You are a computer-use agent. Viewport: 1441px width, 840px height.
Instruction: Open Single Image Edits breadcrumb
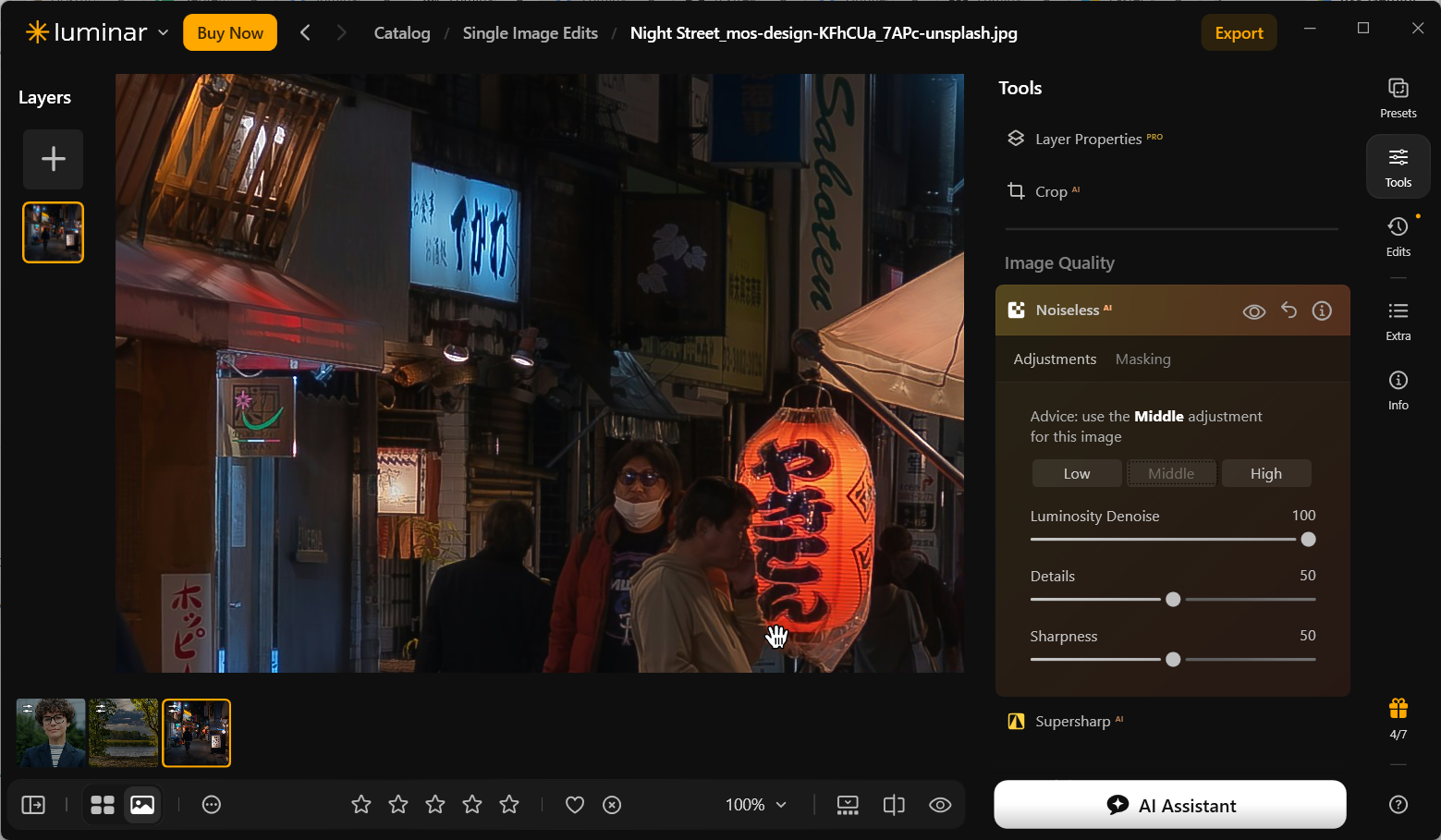pos(530,33)
